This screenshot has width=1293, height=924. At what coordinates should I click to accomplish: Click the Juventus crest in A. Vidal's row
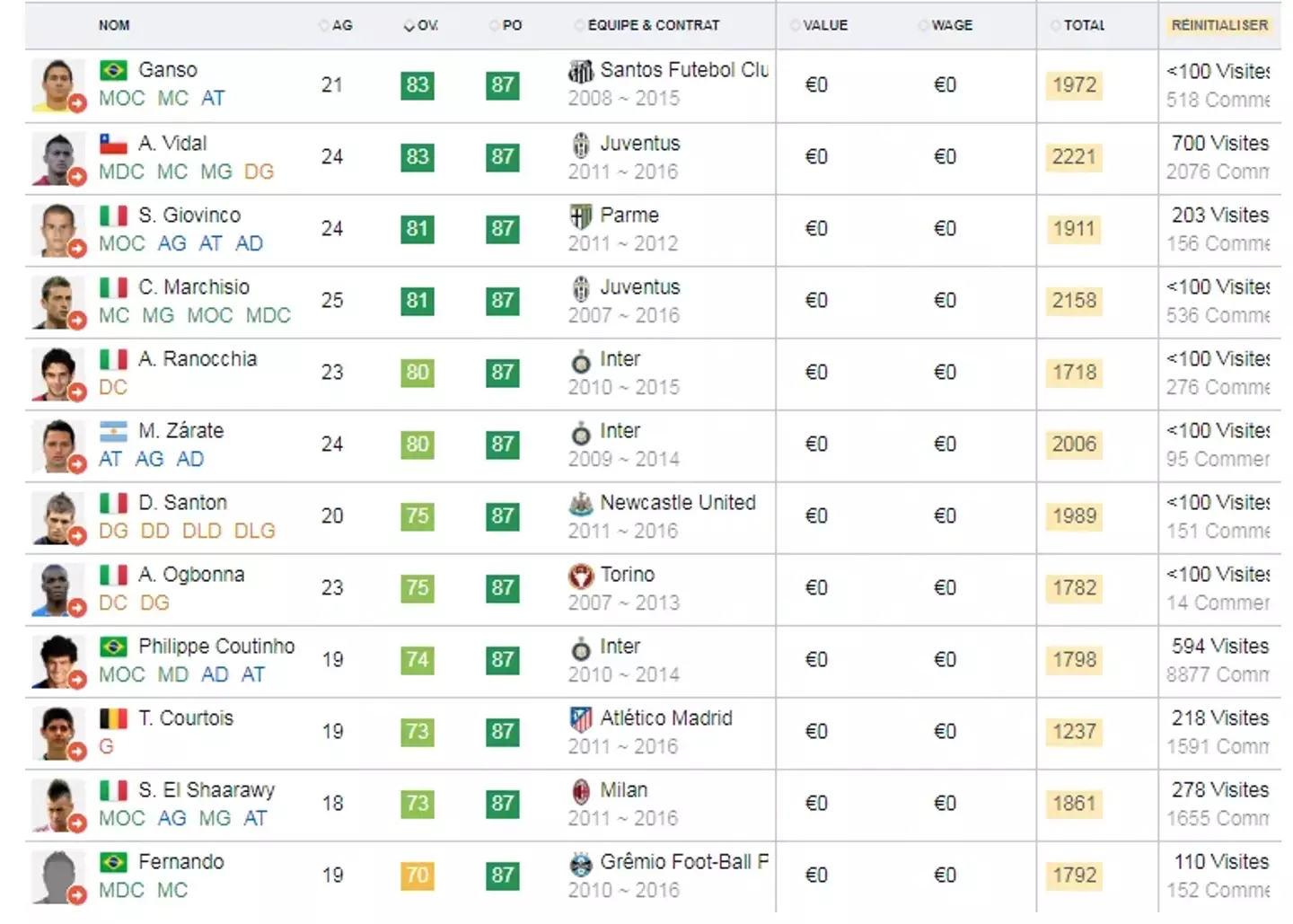click(581, 144)
